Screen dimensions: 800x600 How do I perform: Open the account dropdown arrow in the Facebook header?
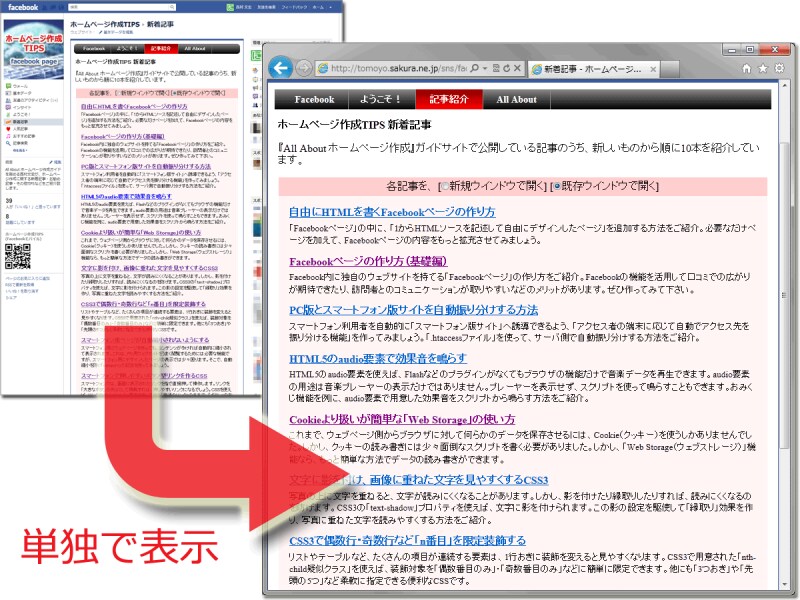(331, 7)
